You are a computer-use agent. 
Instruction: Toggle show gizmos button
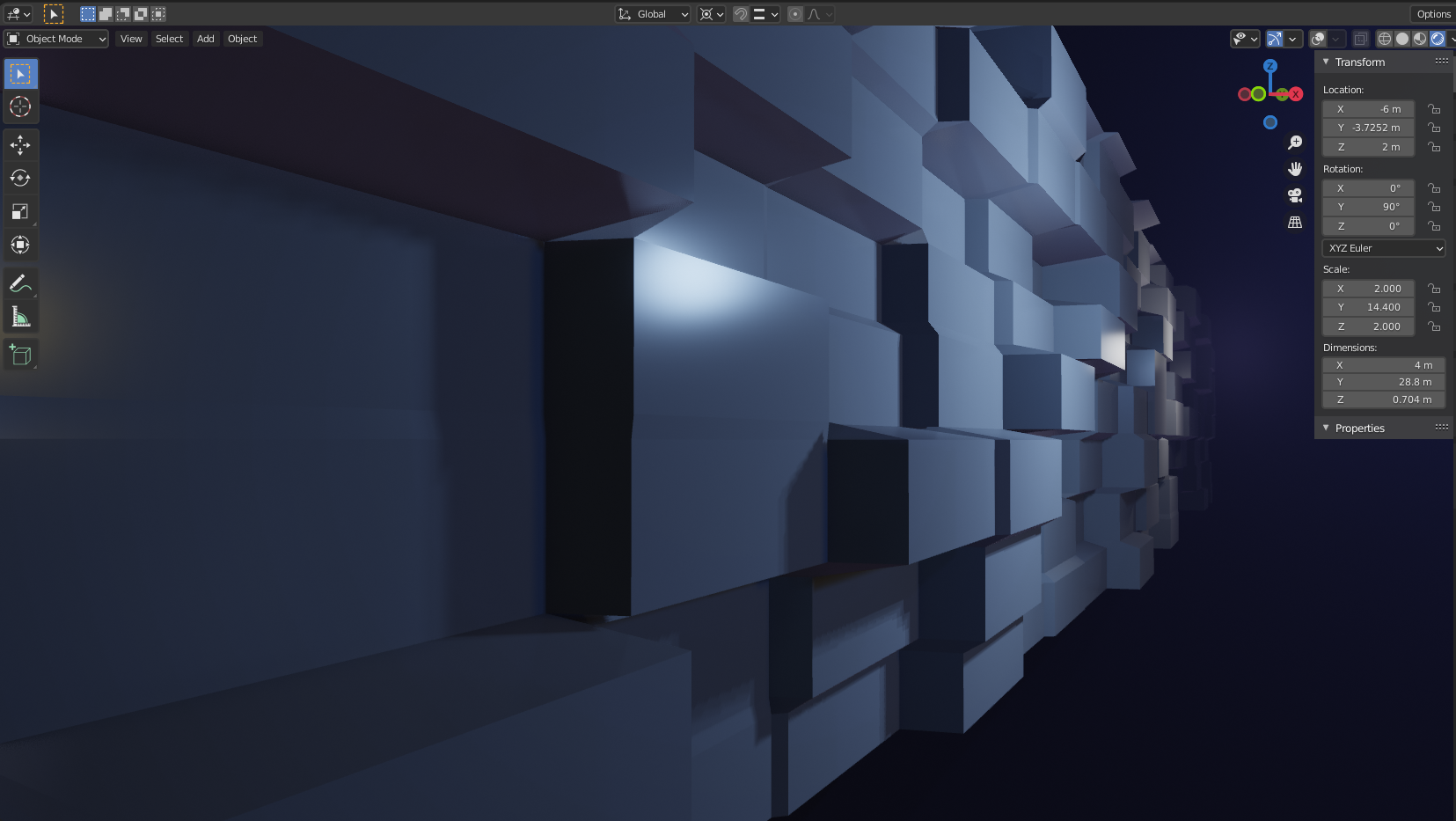coord(1275,39)
